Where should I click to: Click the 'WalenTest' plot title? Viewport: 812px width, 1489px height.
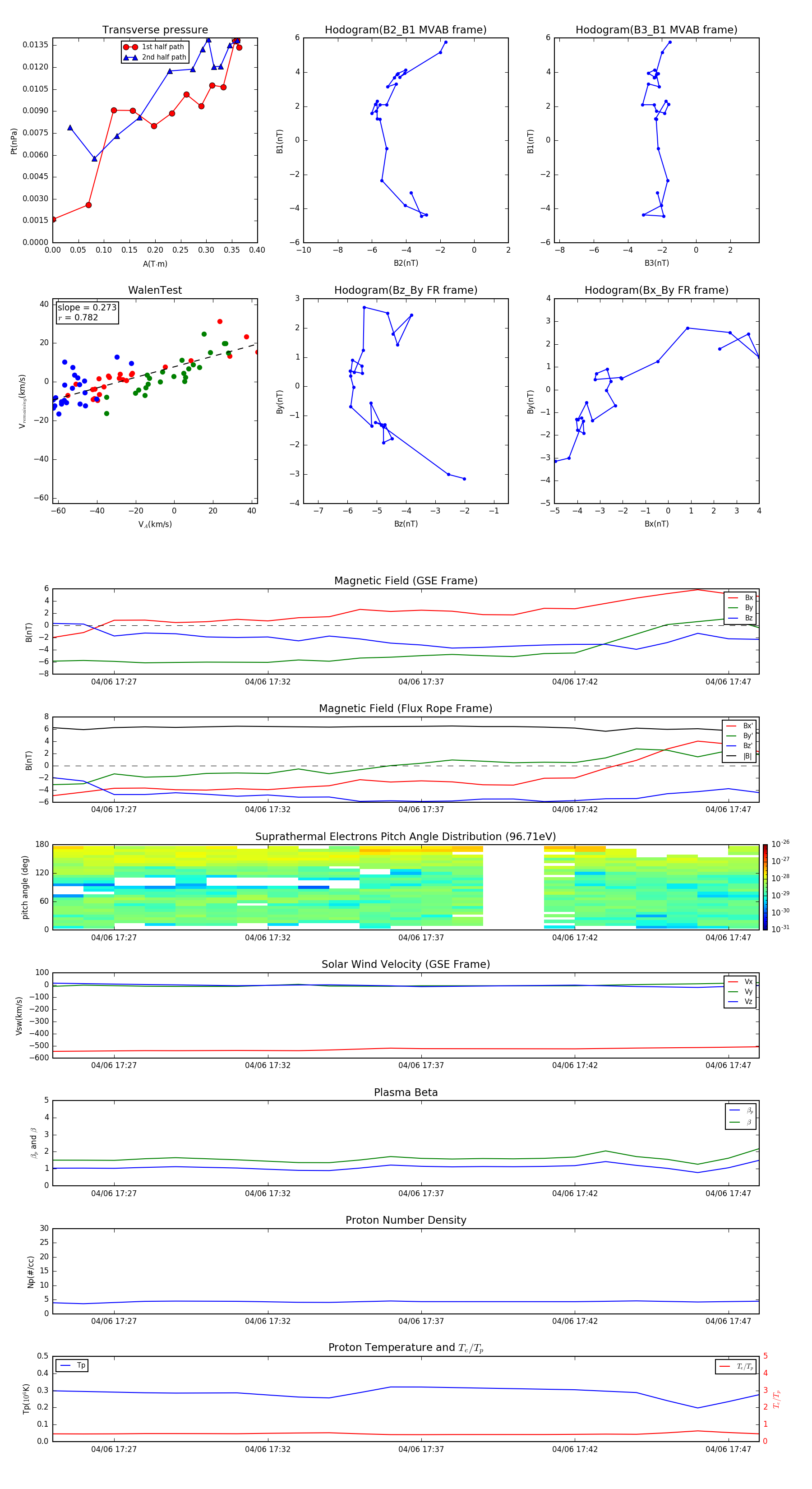pyautogui.click(x=155, y=290)
